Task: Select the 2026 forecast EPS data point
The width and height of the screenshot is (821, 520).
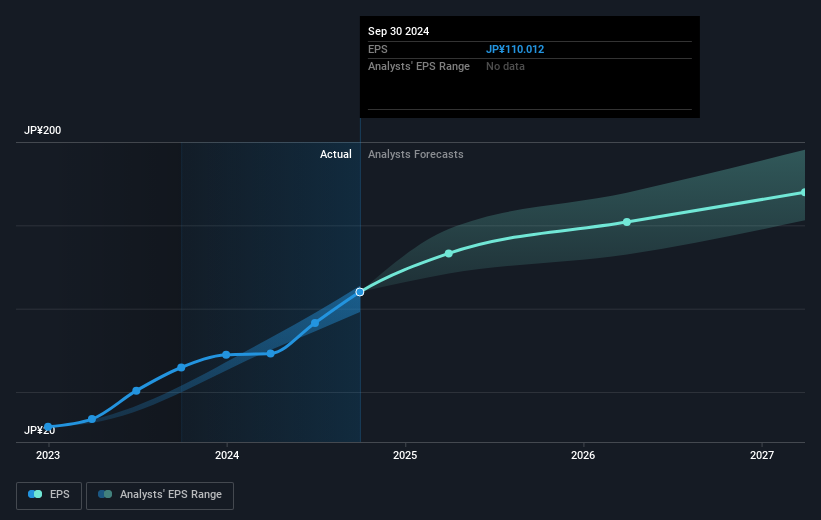Action: (x=627, y=222)
